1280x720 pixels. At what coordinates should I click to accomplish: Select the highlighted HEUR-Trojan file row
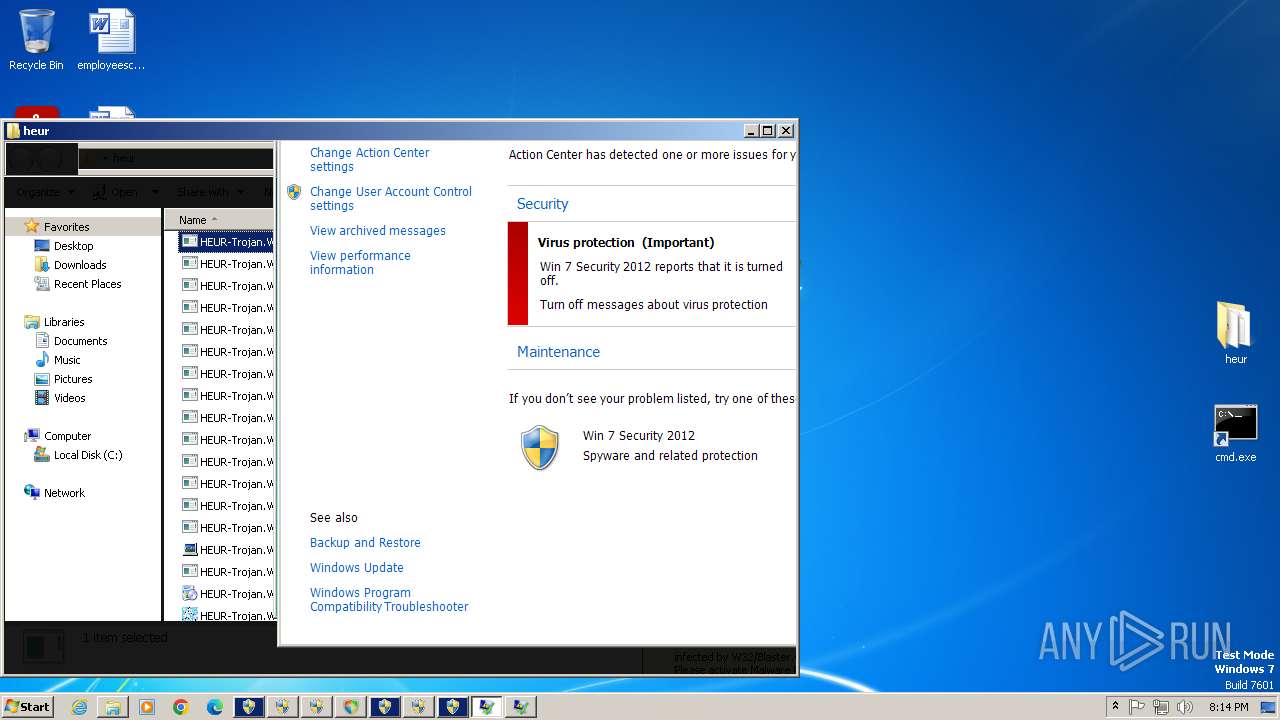227,242
